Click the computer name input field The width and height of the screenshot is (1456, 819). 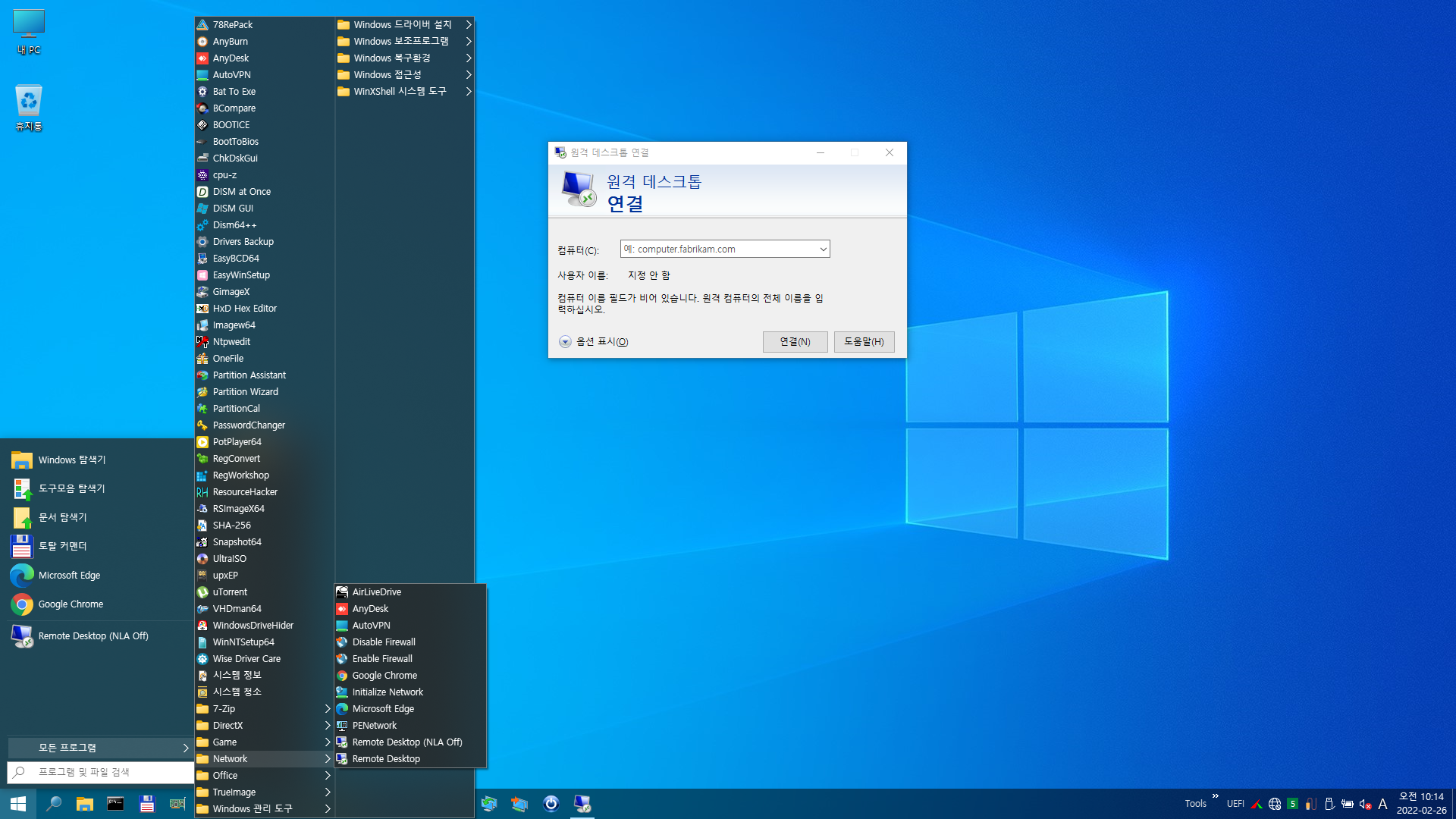(718, 249)
